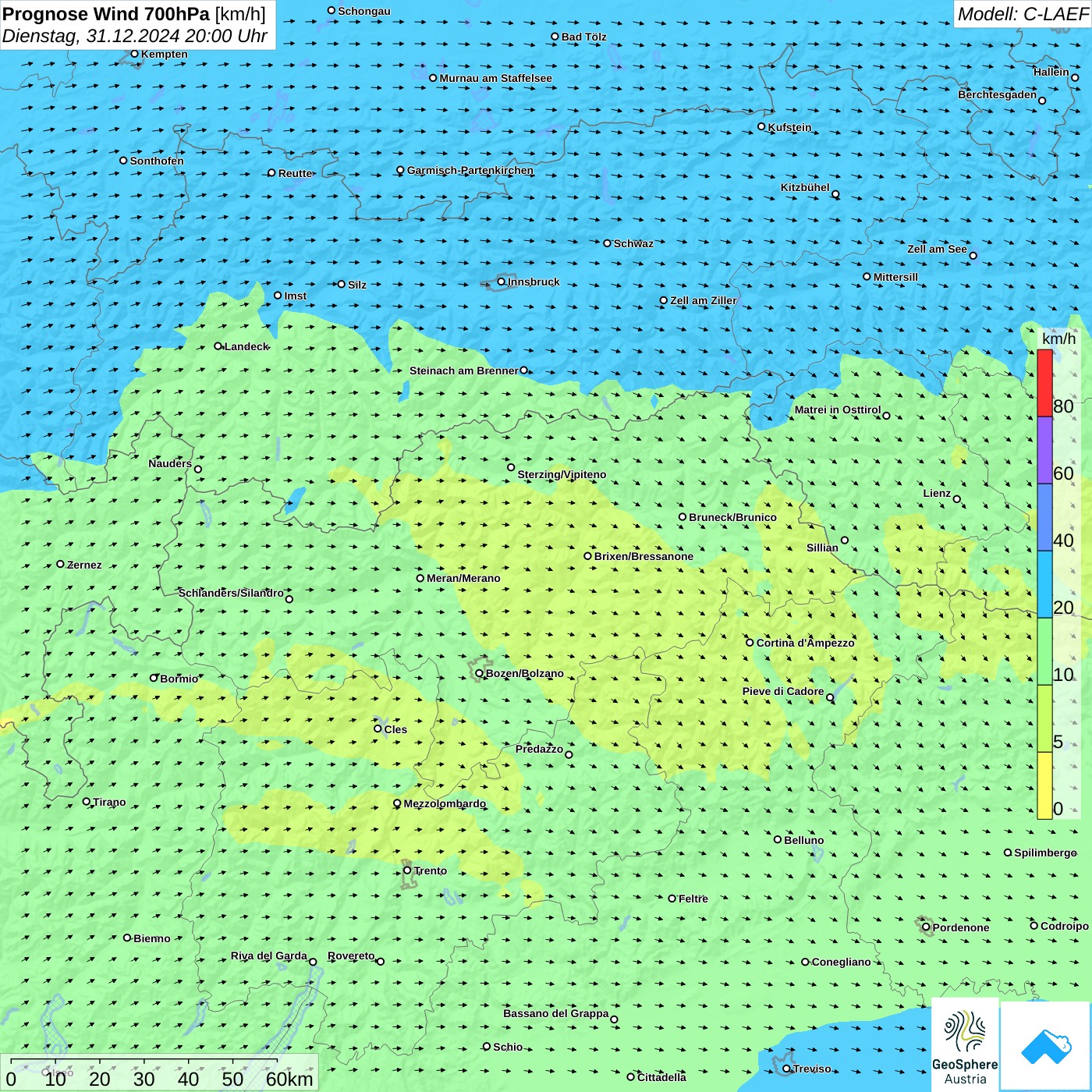Screen dimensions: 1092x1092
Task: Select the Kempten location marker
Action: point(135,54)
